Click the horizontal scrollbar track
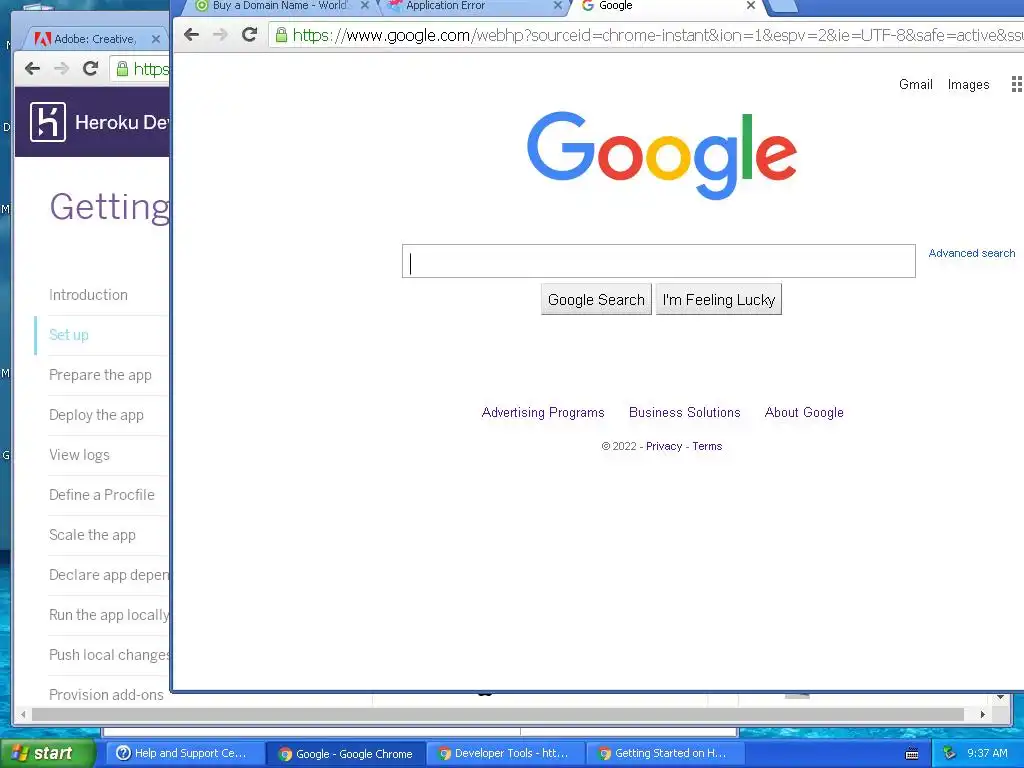Screen dimensions: 1024x768 click(x=498, y=714)
